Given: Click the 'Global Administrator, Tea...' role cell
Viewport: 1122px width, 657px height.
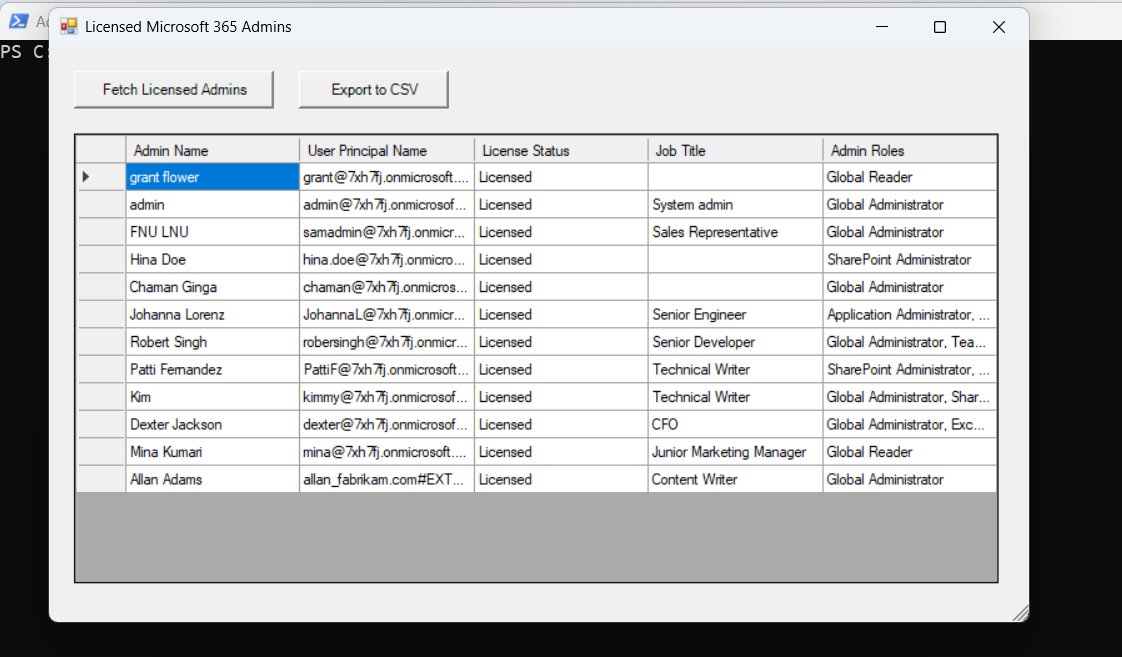Looking at the screenshot, I should (909, 342).
